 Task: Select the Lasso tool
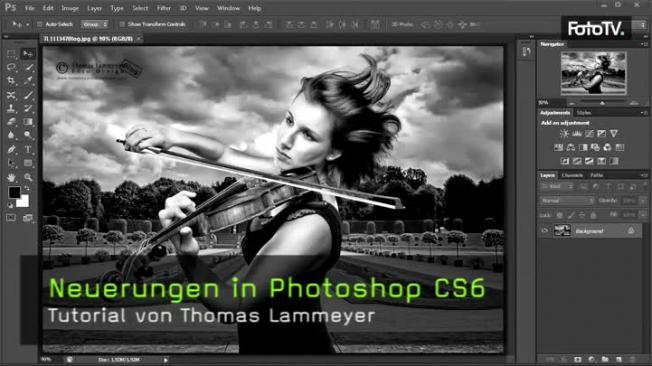11,67
